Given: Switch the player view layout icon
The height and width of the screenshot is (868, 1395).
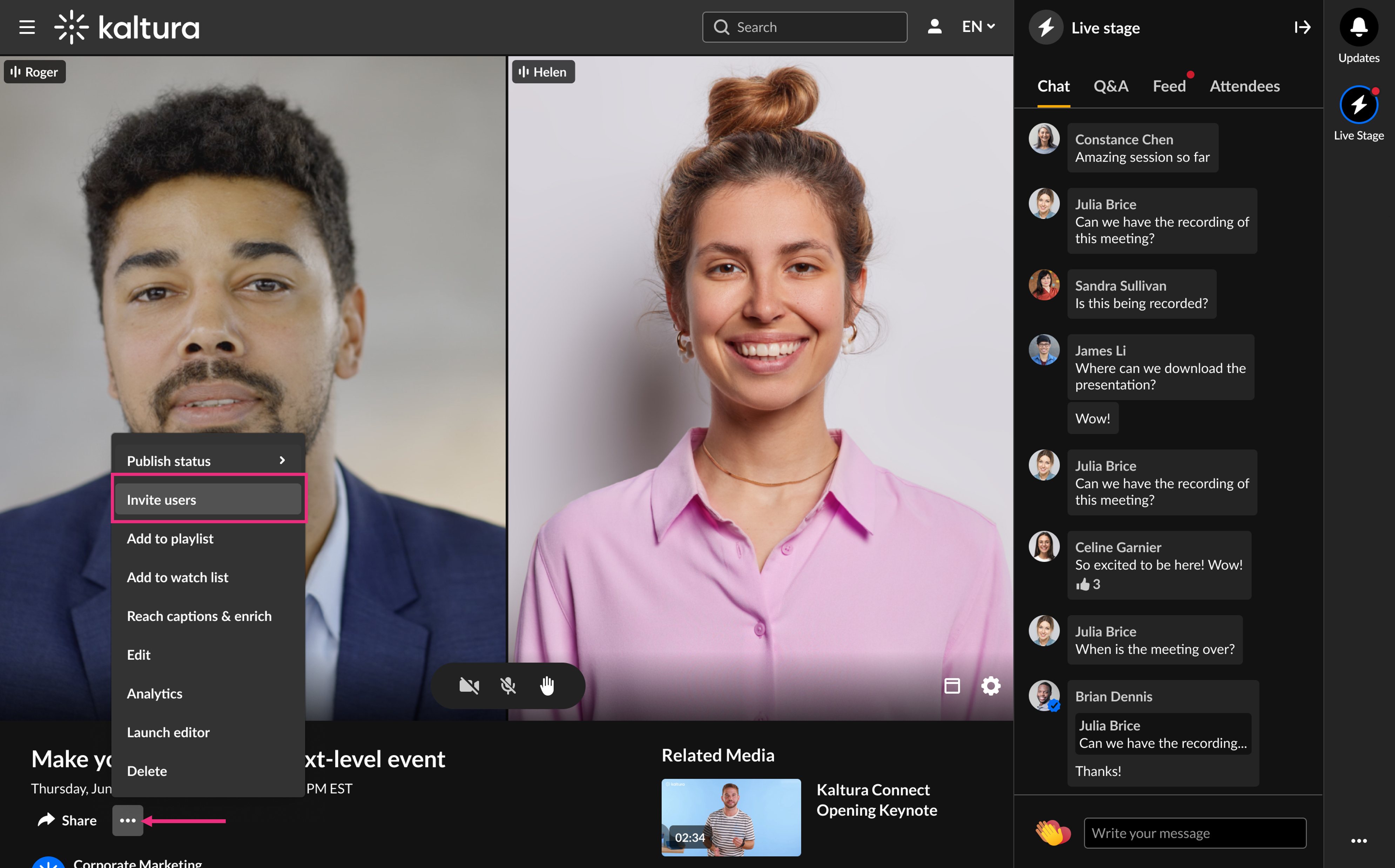Looking at the screenshot, I should 952,685.
